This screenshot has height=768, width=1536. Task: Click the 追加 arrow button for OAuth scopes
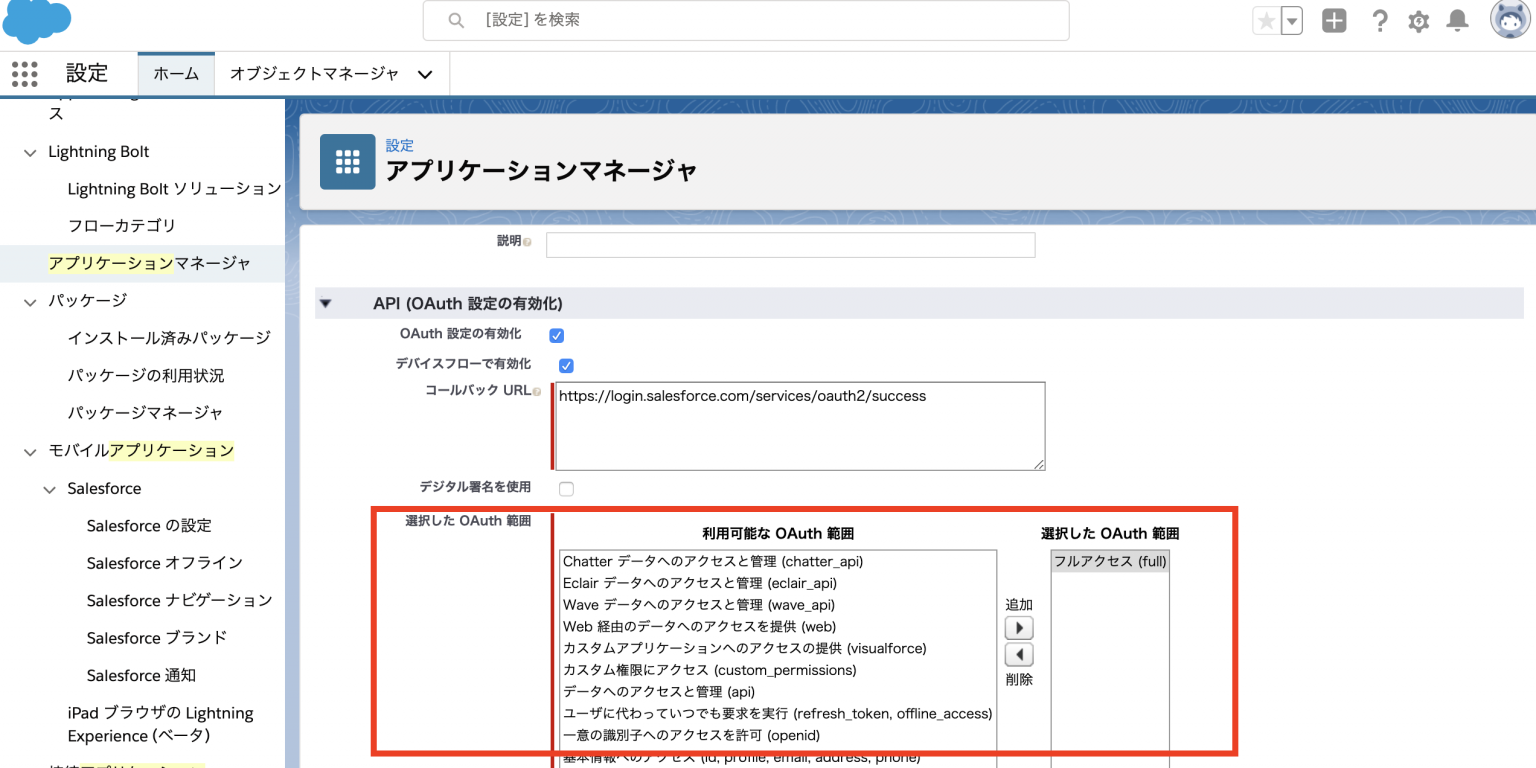click(x=1018, y=628)
